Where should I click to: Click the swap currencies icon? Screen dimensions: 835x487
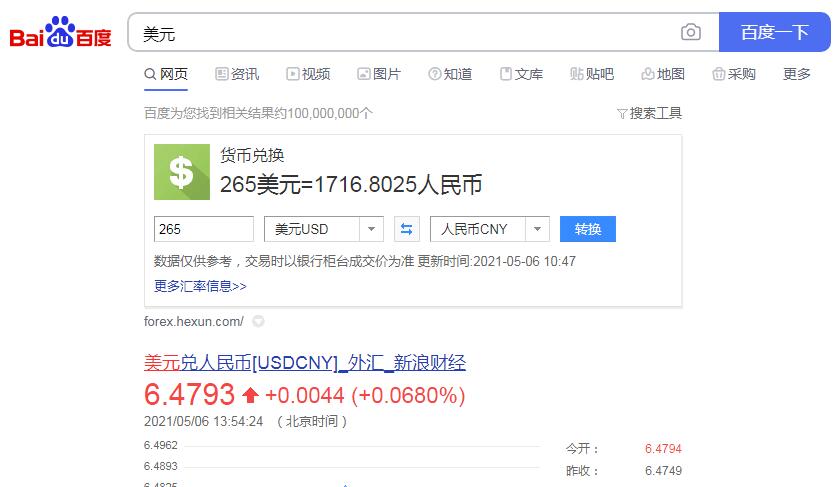click(x=406, y=229)
